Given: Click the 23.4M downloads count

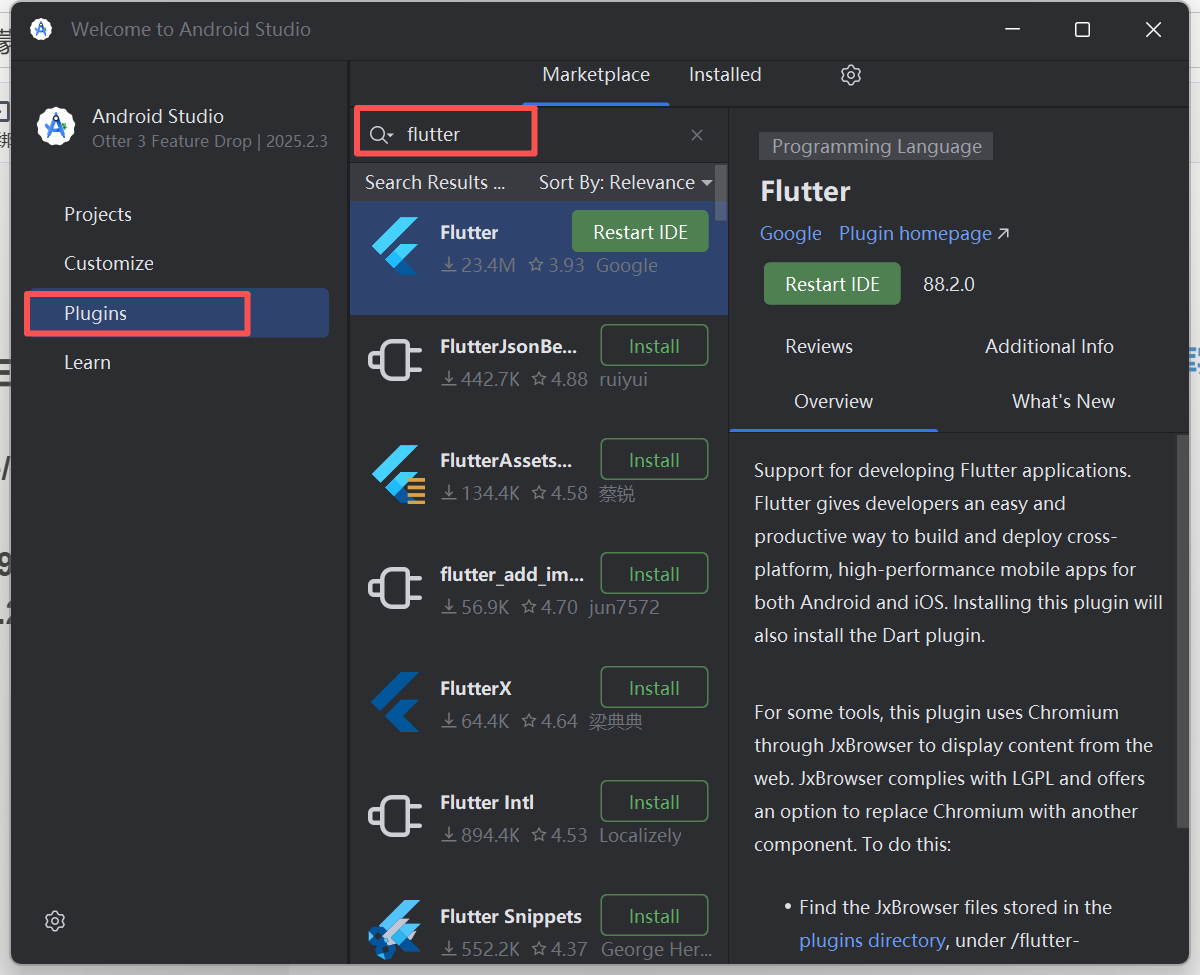Looking at the screenshot, I should (x=478, y=265).
